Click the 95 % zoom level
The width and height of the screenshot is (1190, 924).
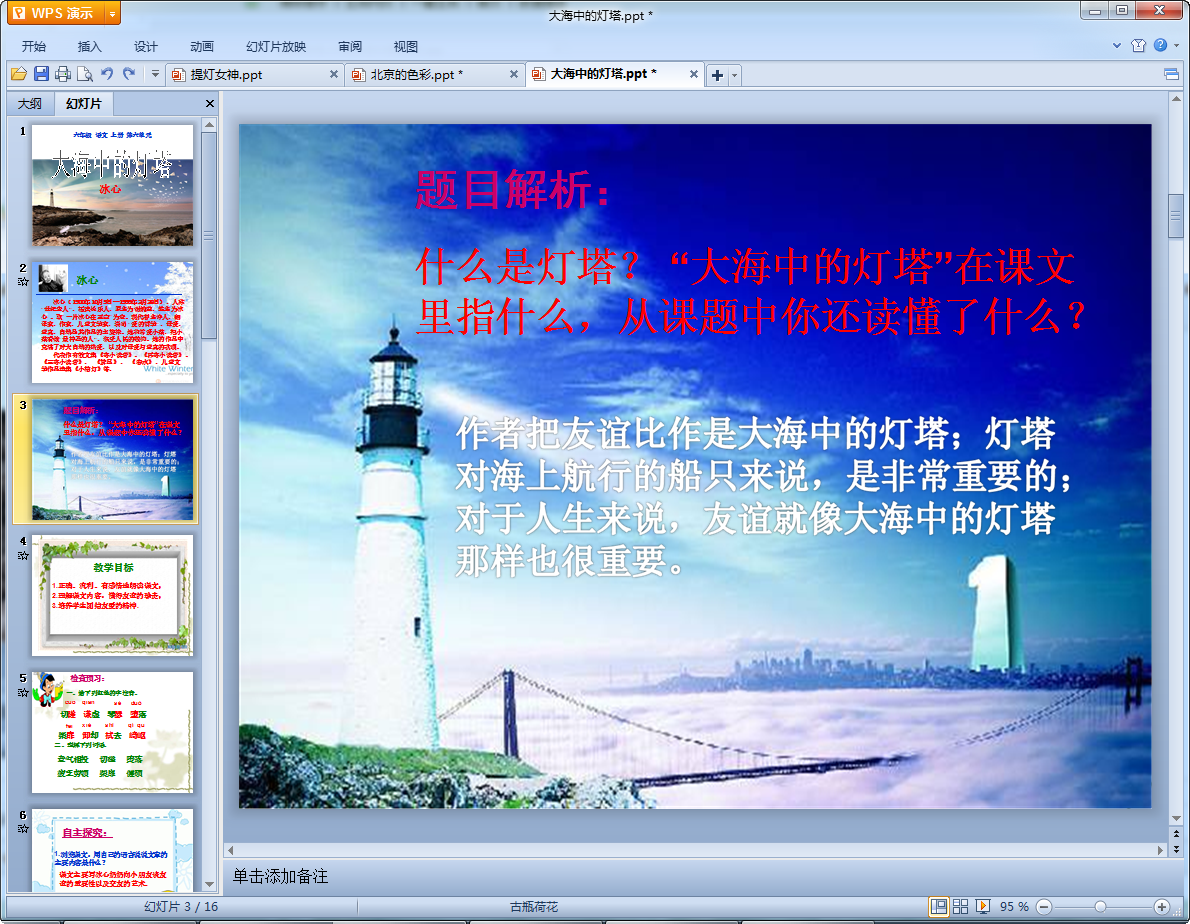1014,907
